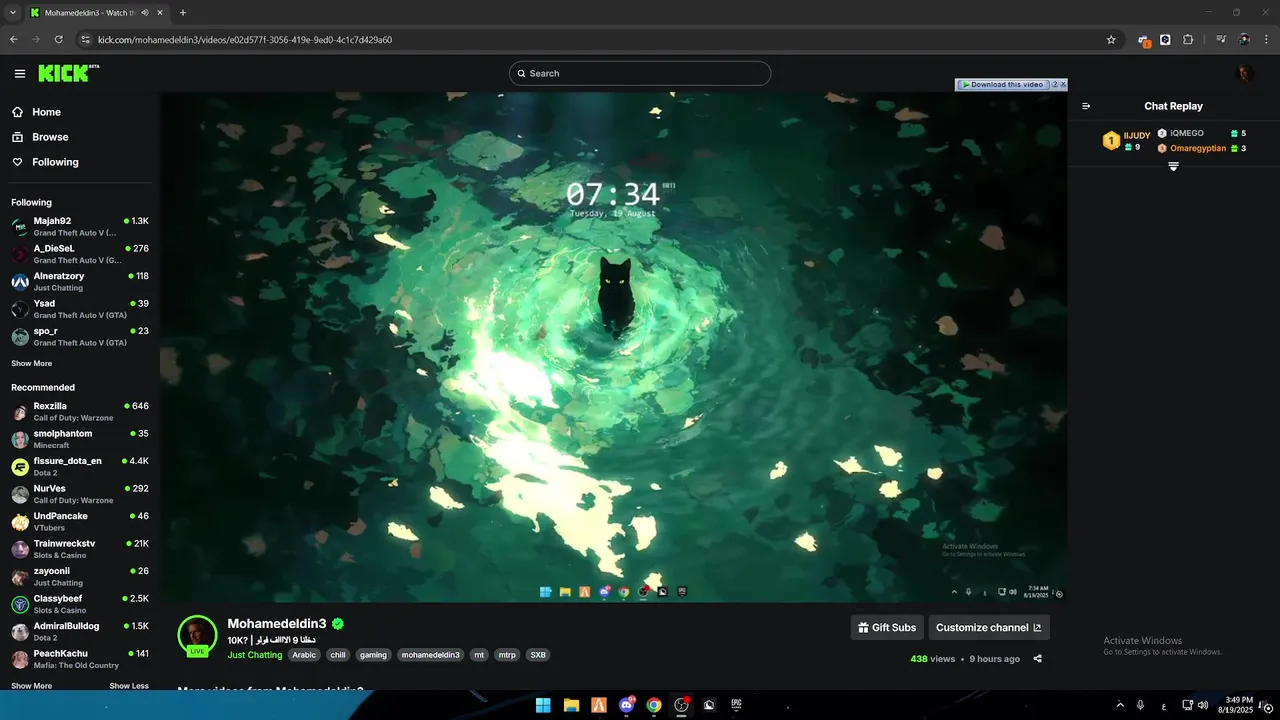
Task: Go back in browser history
Action: tap(14, 40)
